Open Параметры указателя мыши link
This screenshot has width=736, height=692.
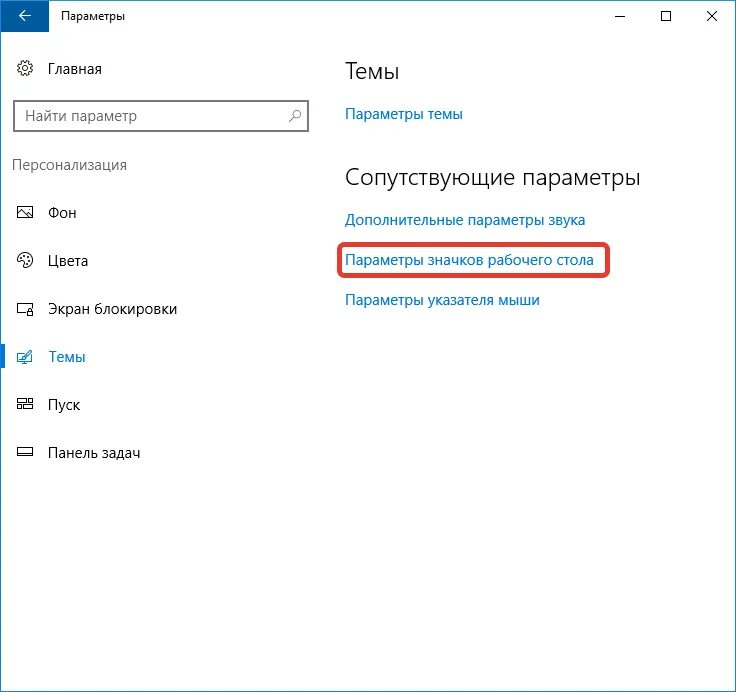pos(442,300)
